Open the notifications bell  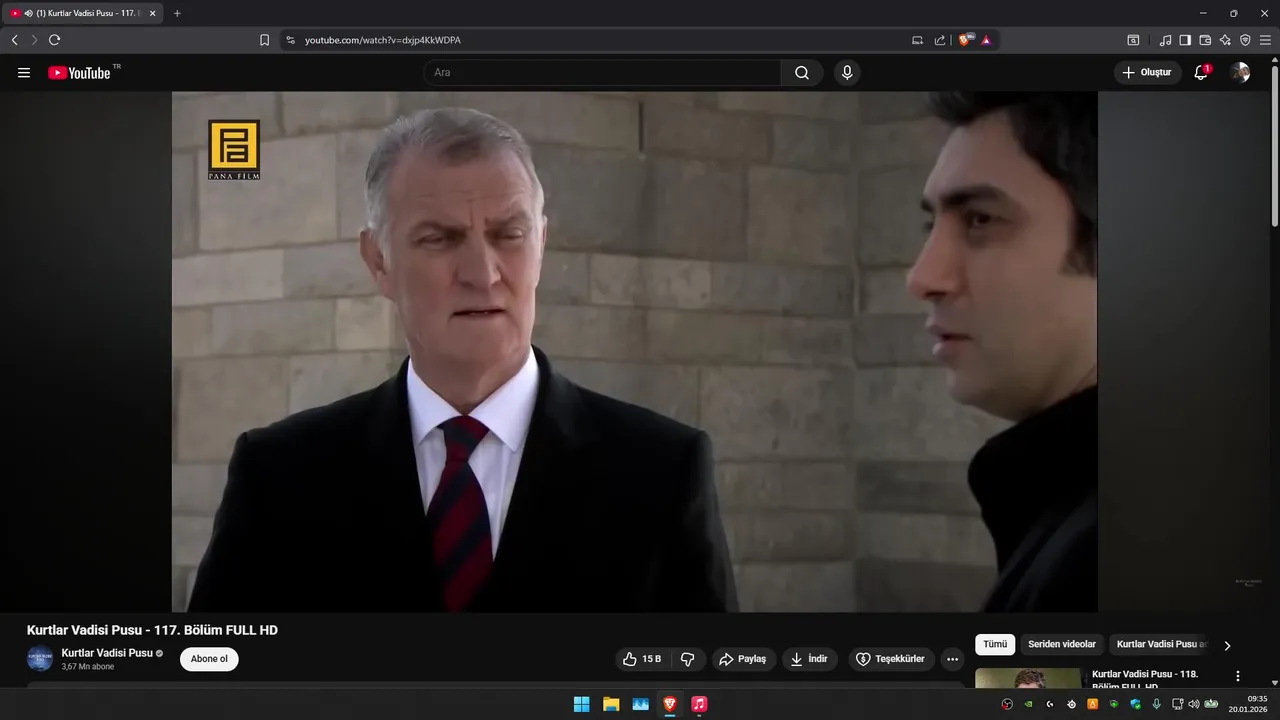coord(1201,73)
